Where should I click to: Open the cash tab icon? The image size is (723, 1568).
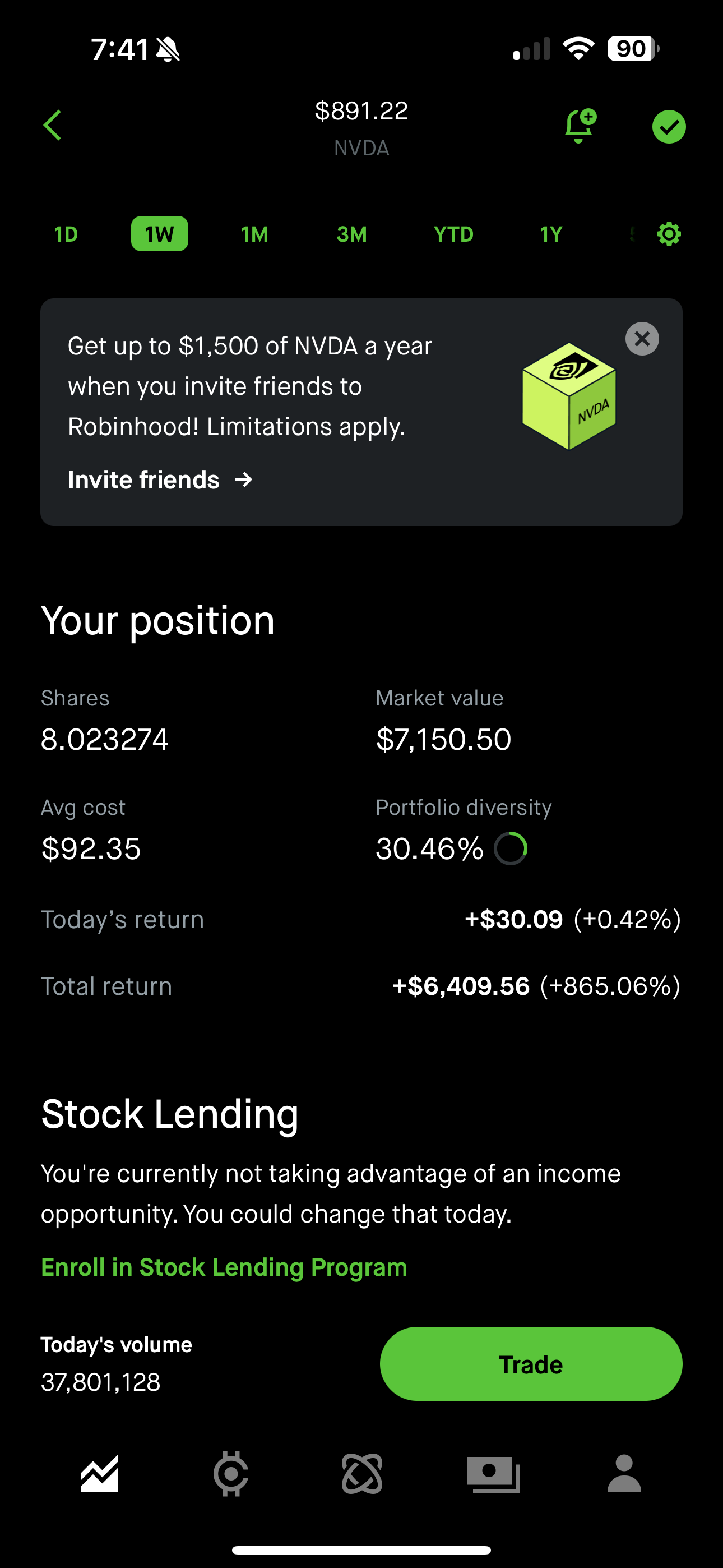coord(494,1474)
